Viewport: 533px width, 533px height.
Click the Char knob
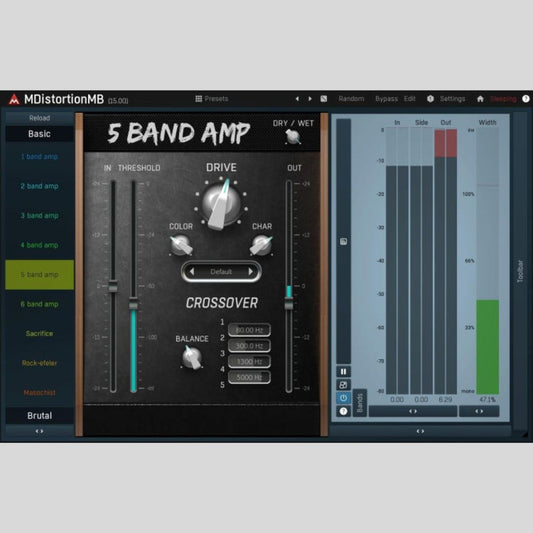point(261,245)
